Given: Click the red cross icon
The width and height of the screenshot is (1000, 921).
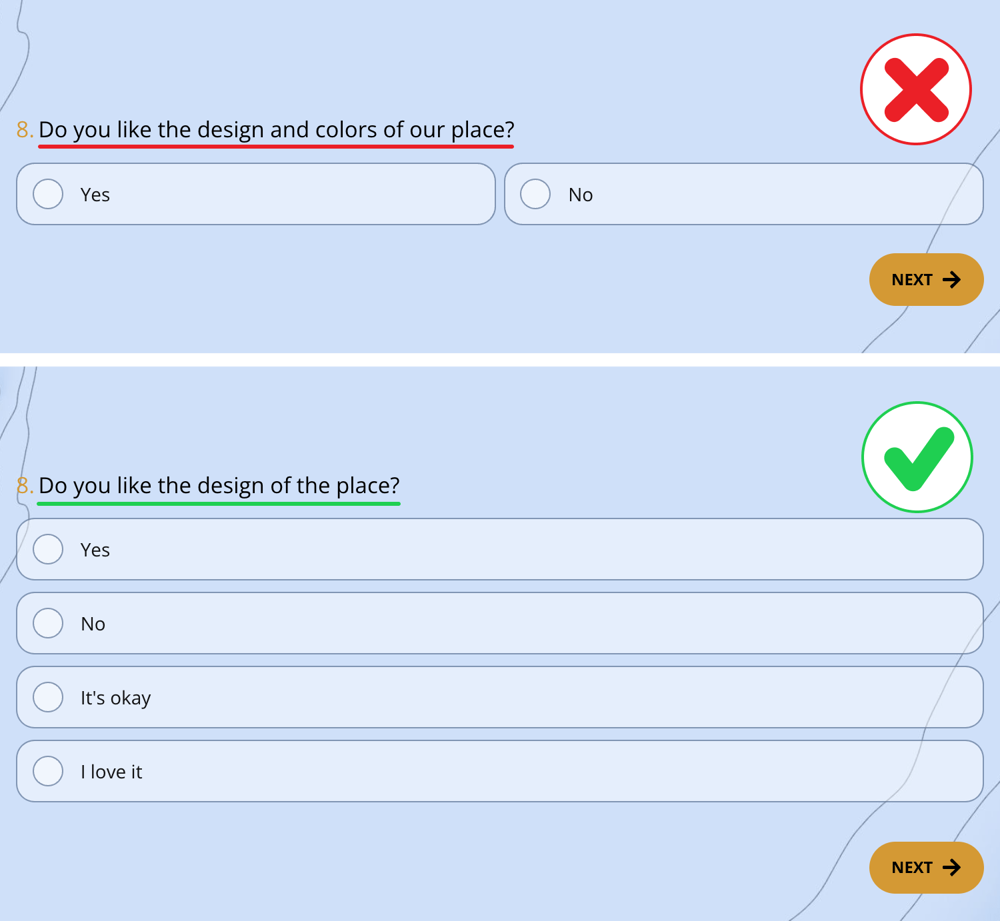Looking at the screenshot, I should pos(915,88).
